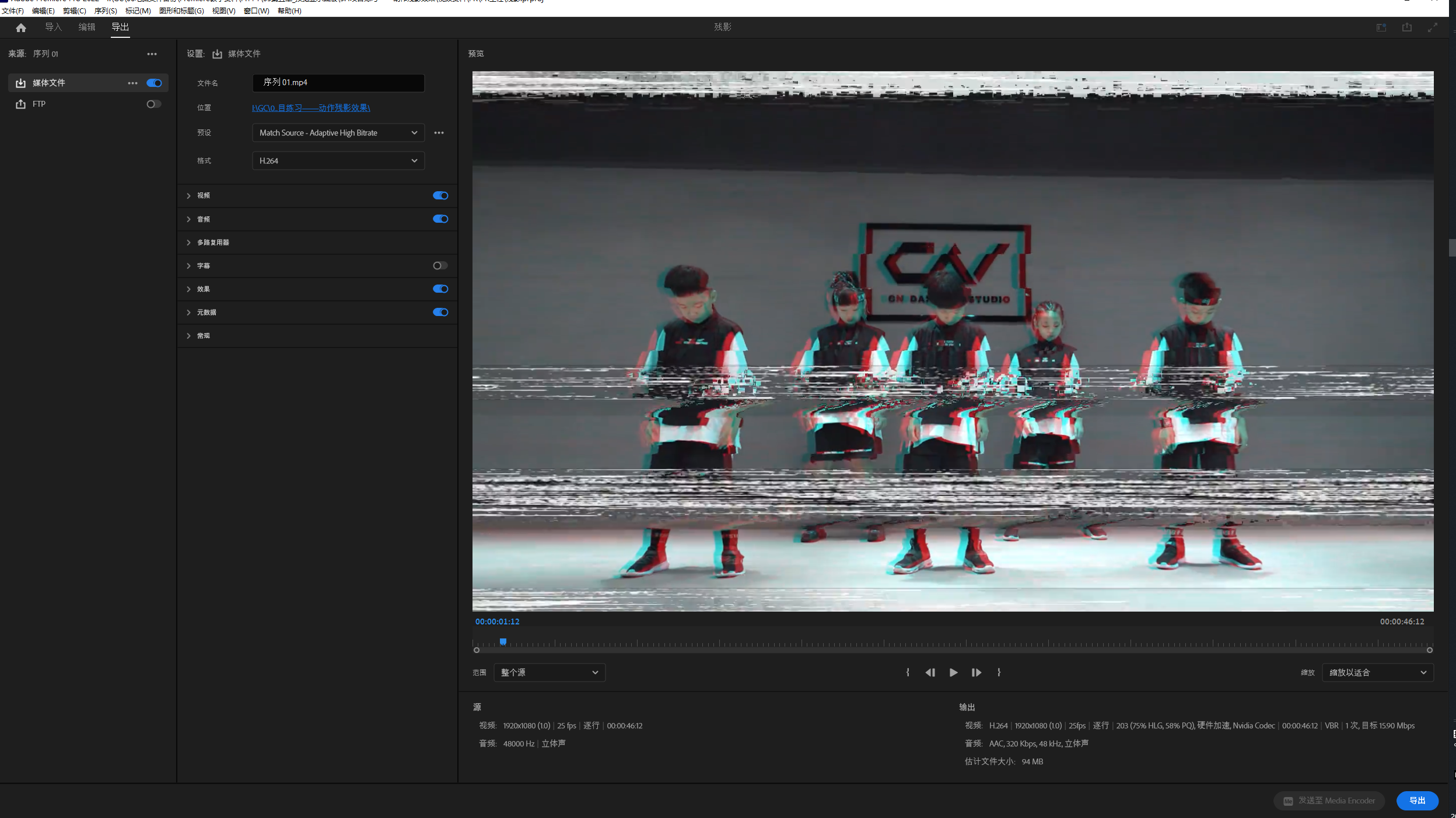This screenshot has height=818, width=1456.
Task: Set the out point marker
Action: 999,672
